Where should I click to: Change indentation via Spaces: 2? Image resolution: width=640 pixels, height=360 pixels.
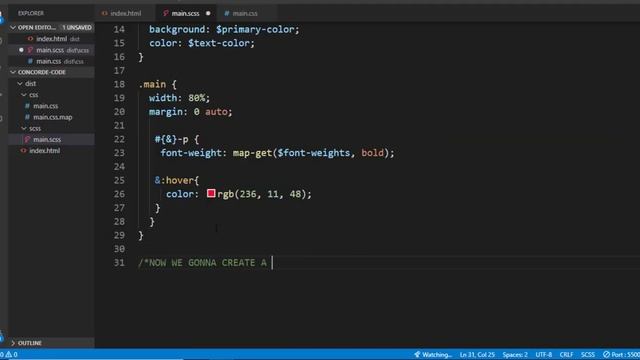click(515, 354)
